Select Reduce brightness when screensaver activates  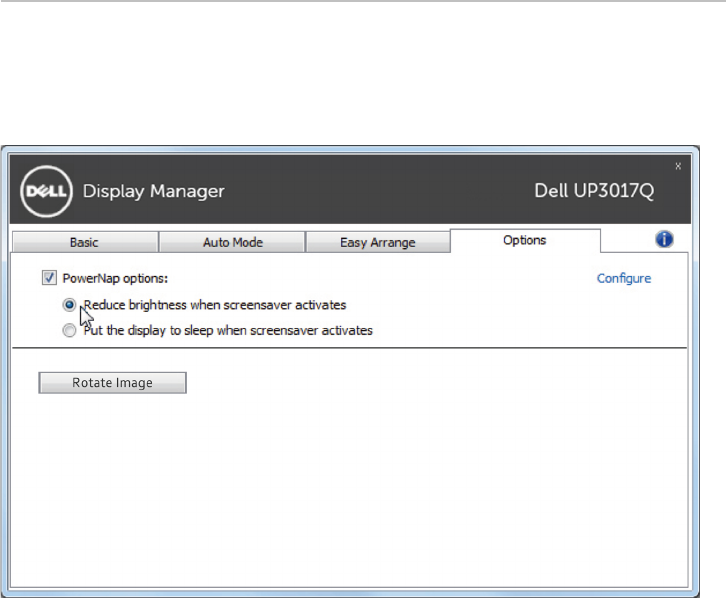pyautogui.click(x=69, y=305)
